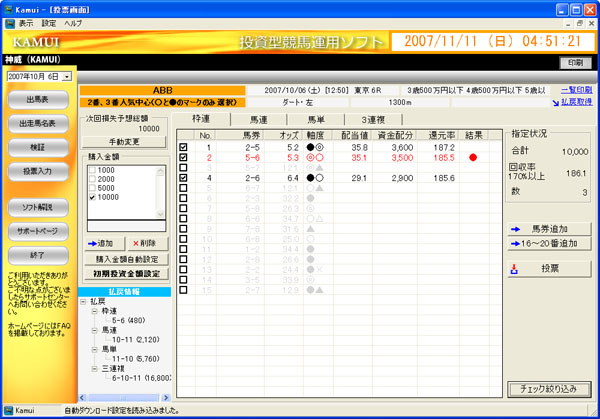Click 16～20番追加 arrow button

pyautogui.click(x=515, y=243)
